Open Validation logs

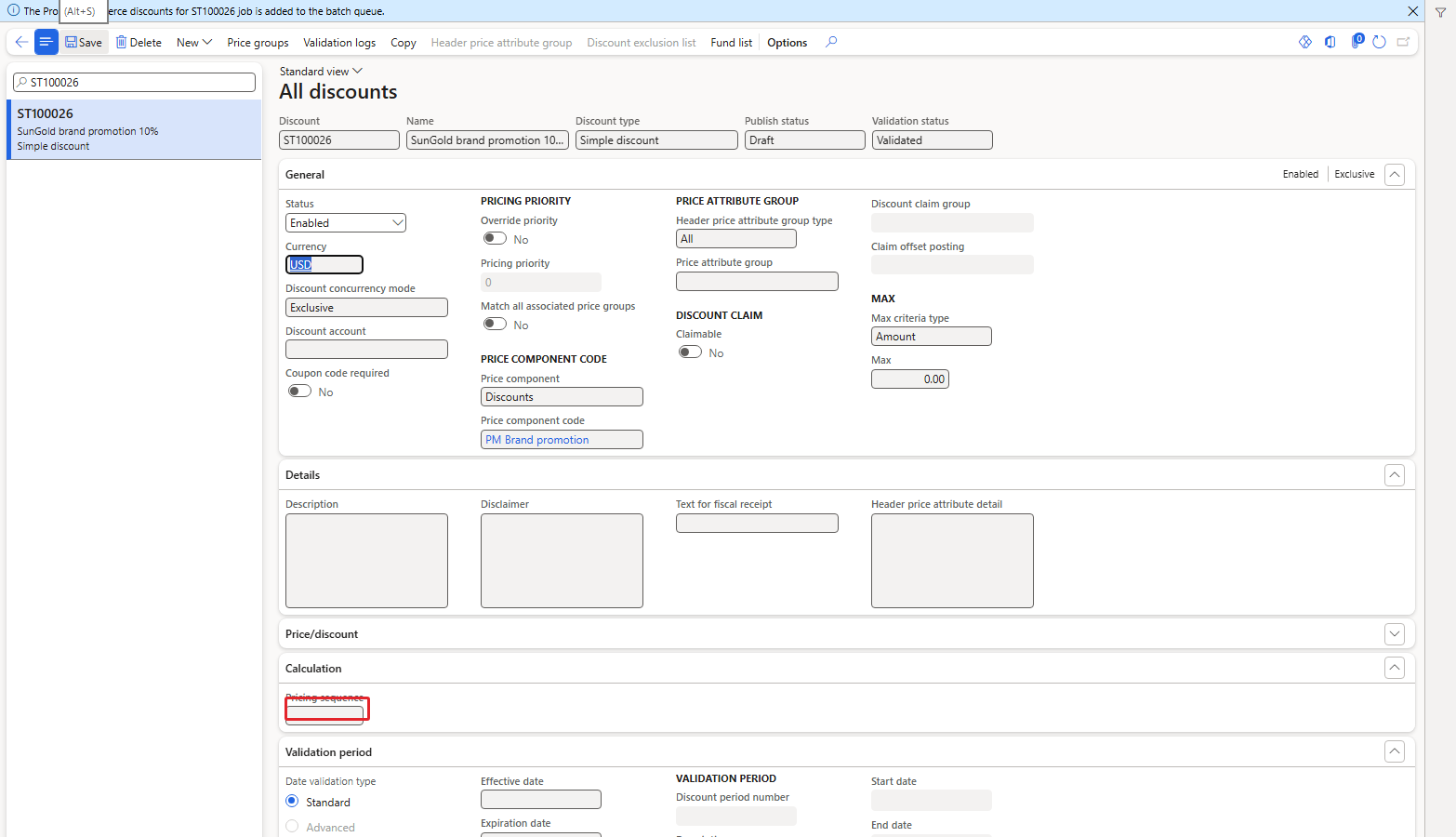[x=339, y=43]
